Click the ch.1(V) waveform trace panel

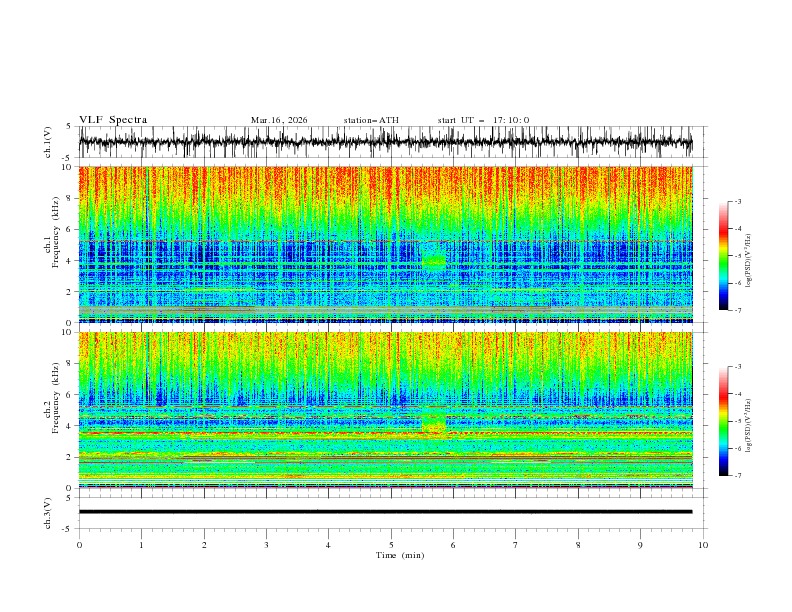pyautogui.click(x=385, y=142)
